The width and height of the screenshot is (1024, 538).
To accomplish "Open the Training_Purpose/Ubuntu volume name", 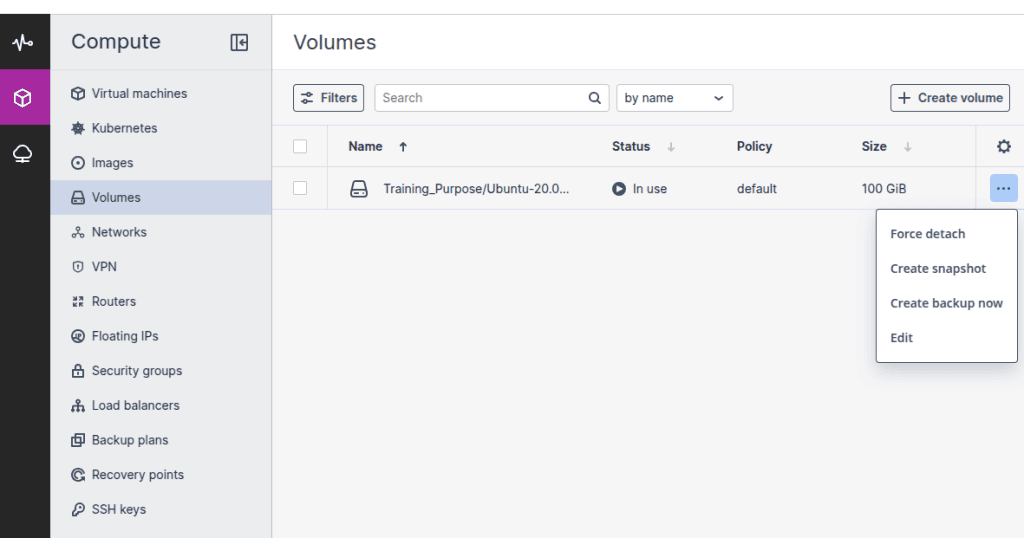I will tap(476, 189).
